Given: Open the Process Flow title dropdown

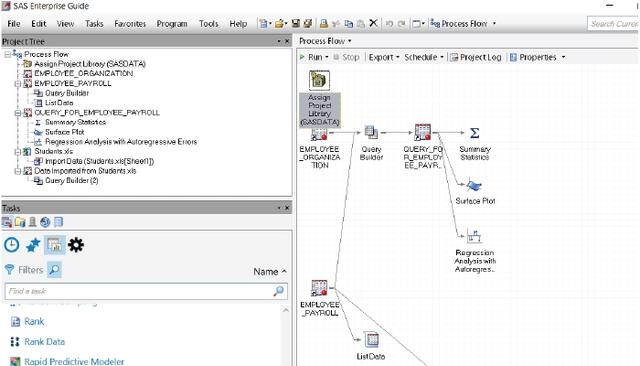Looking at the screenshot, I should [325, 41].
